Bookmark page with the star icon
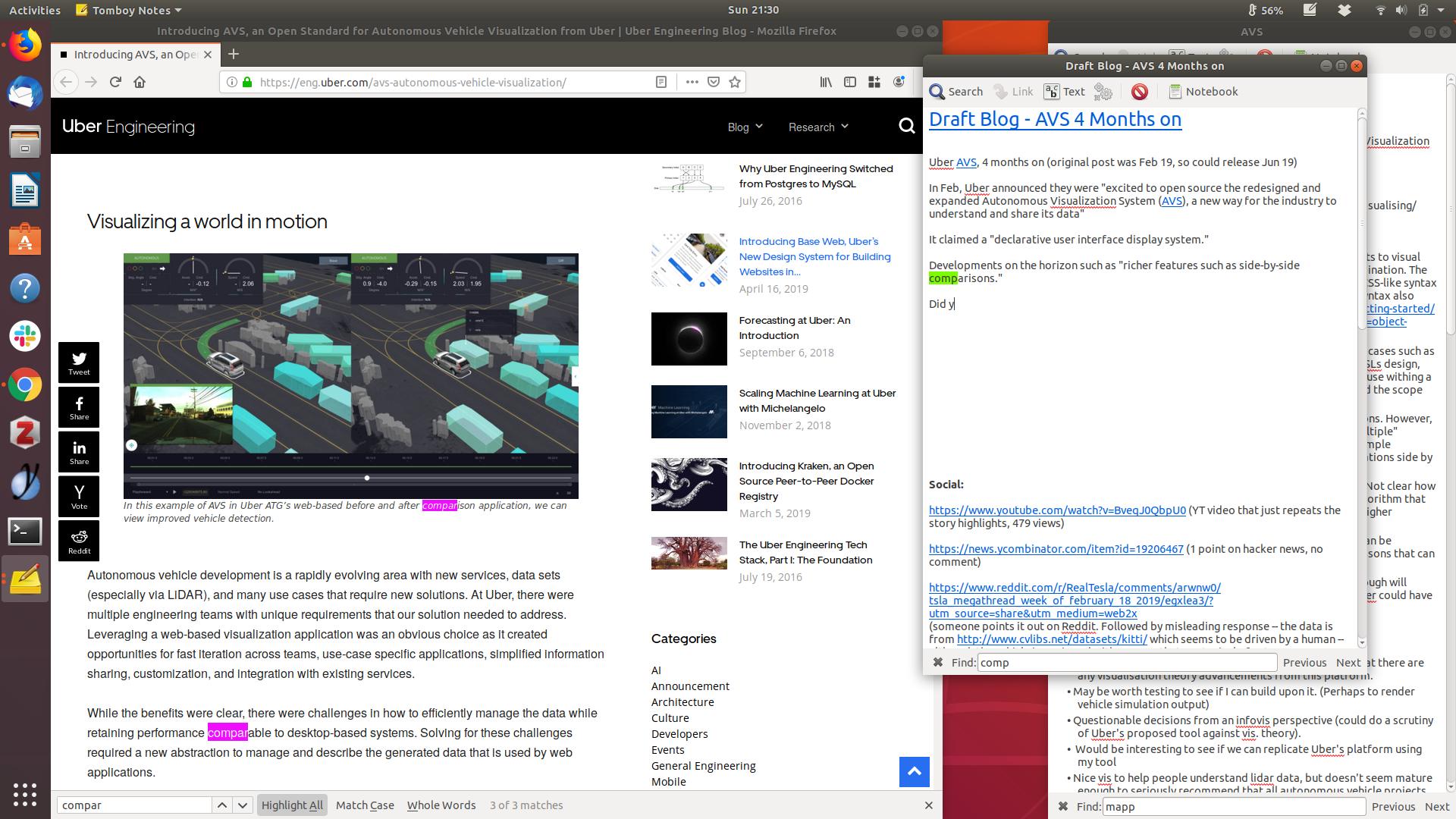Screen dimensions: 1456x819 735,82
